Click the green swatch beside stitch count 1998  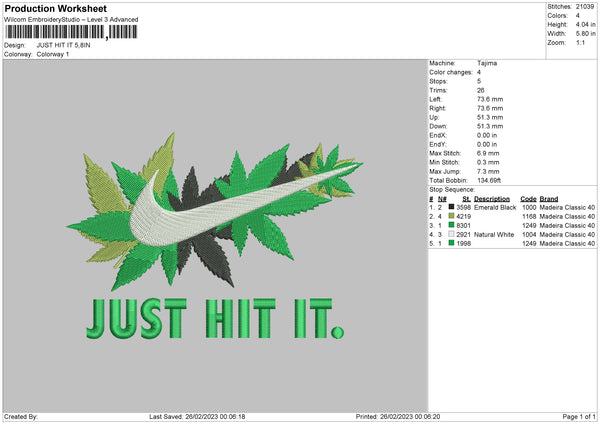coord(451,243)
